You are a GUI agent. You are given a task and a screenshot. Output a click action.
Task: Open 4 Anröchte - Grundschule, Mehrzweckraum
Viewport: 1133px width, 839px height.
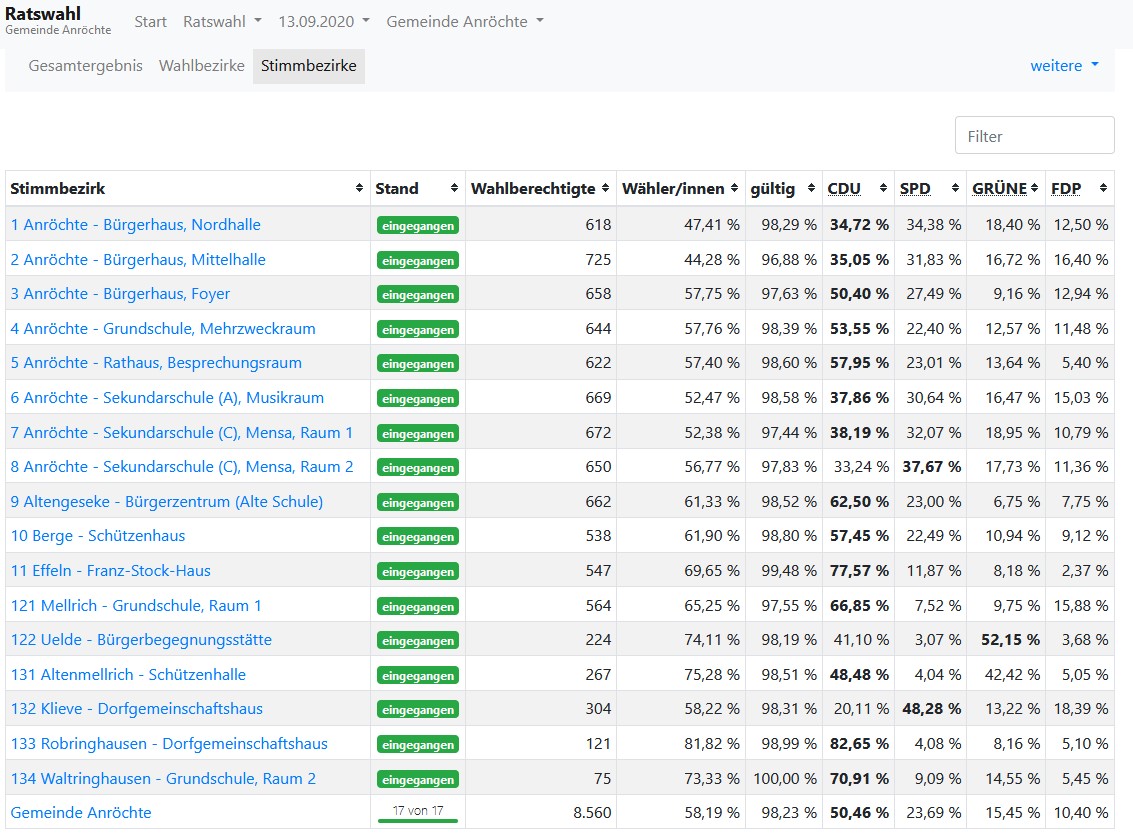[x=163, y=328]
